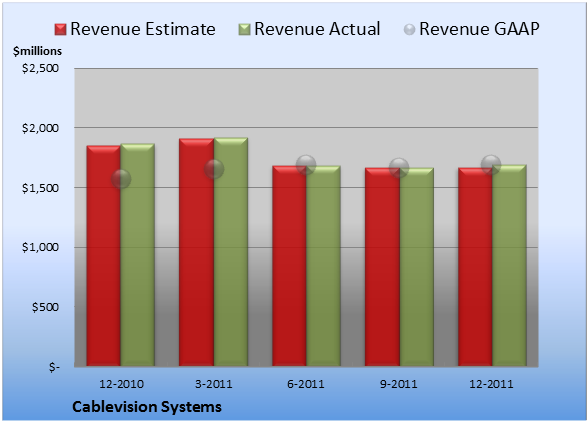Viewport: 588px width, 422px height.
Task: Click the GAAP sphere marker for 3-2011
Action: tap(214, 169)
